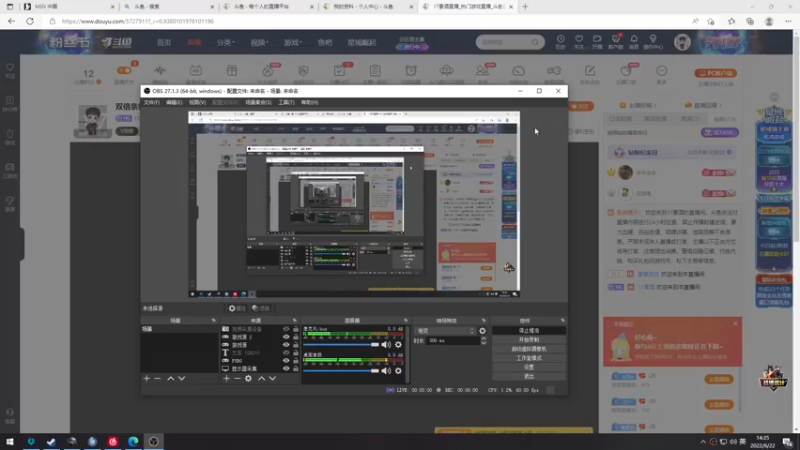This screenshot has height=450, width=800.
Task: Open 设置 settings in OBS controls
Action: pyautogui.click(x=529, y=367)
